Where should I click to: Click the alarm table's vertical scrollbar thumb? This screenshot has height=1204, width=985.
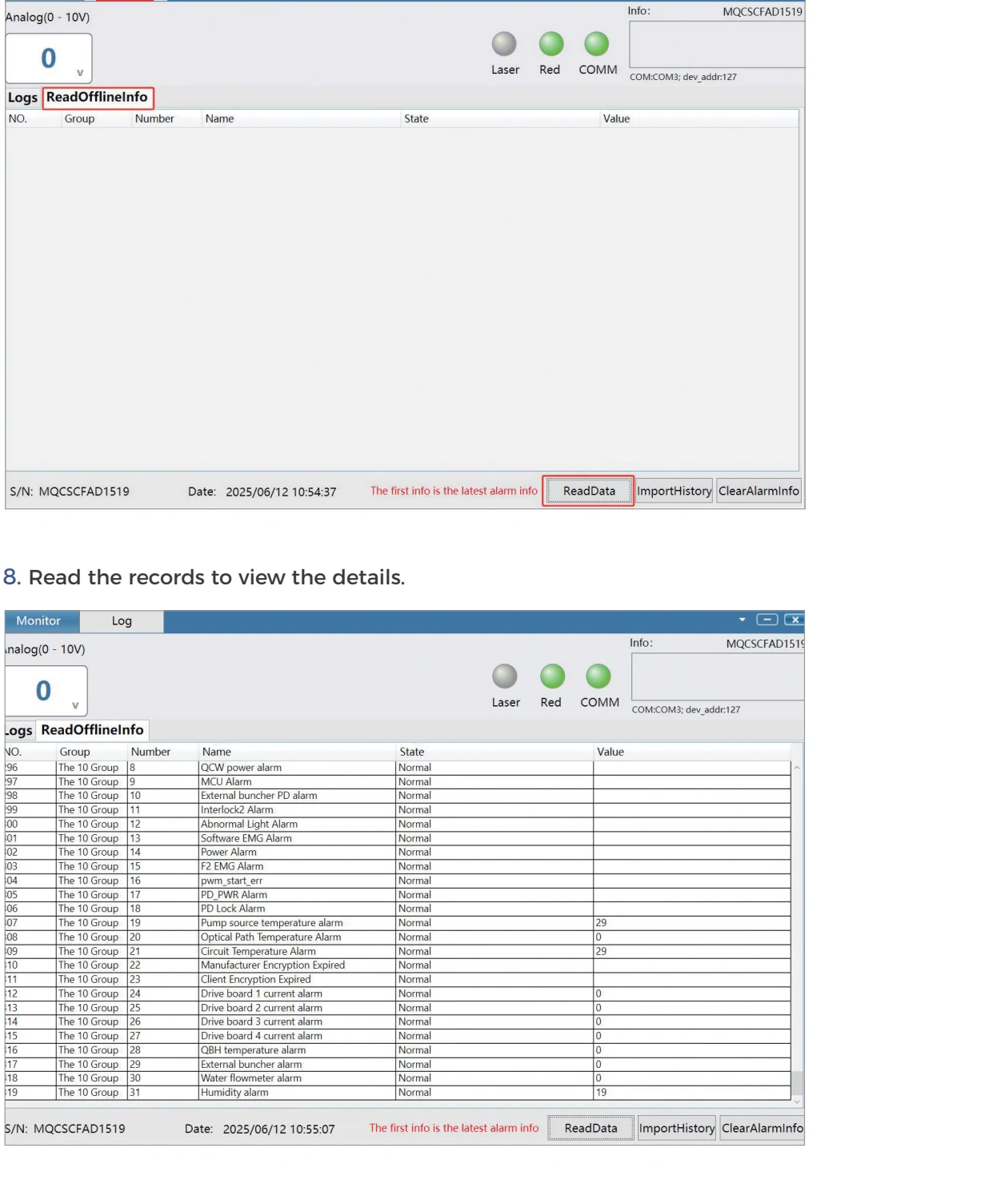[x=797, y=1084]
